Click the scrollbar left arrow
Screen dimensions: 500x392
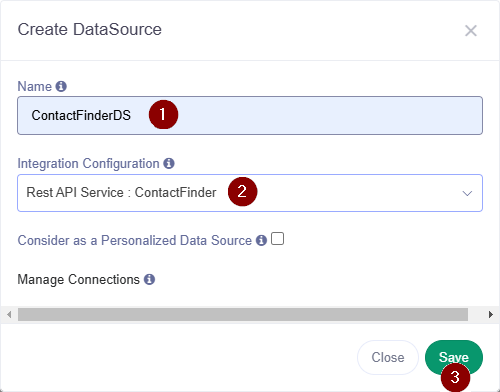(9, 314)
